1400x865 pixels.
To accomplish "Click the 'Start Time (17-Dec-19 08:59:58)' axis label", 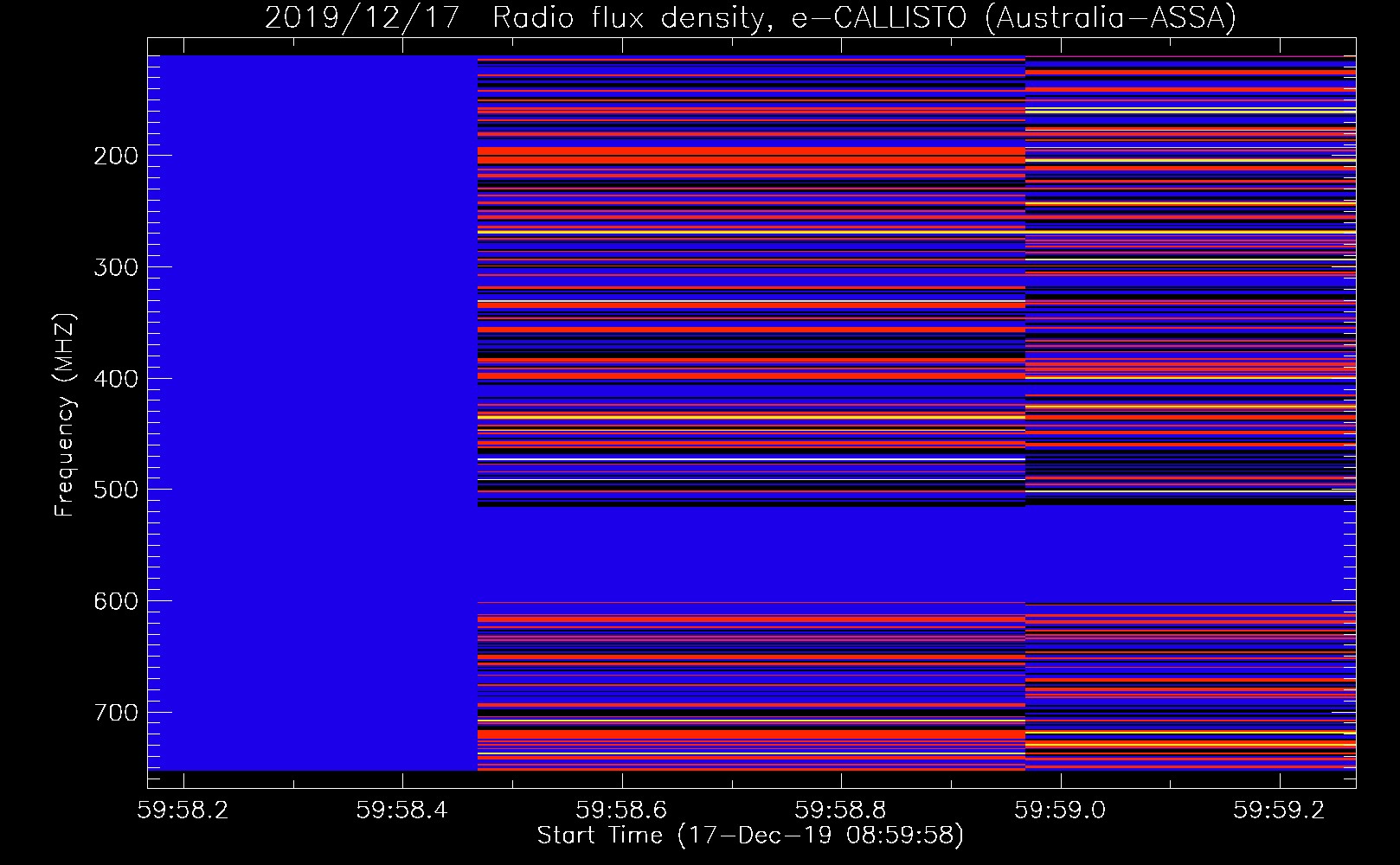I will pos(750,836).
